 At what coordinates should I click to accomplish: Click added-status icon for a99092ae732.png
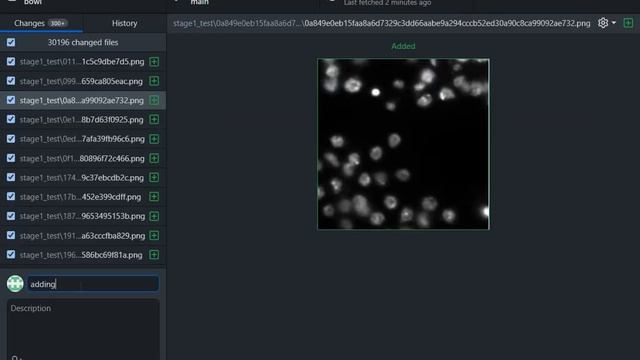[154, 100]
